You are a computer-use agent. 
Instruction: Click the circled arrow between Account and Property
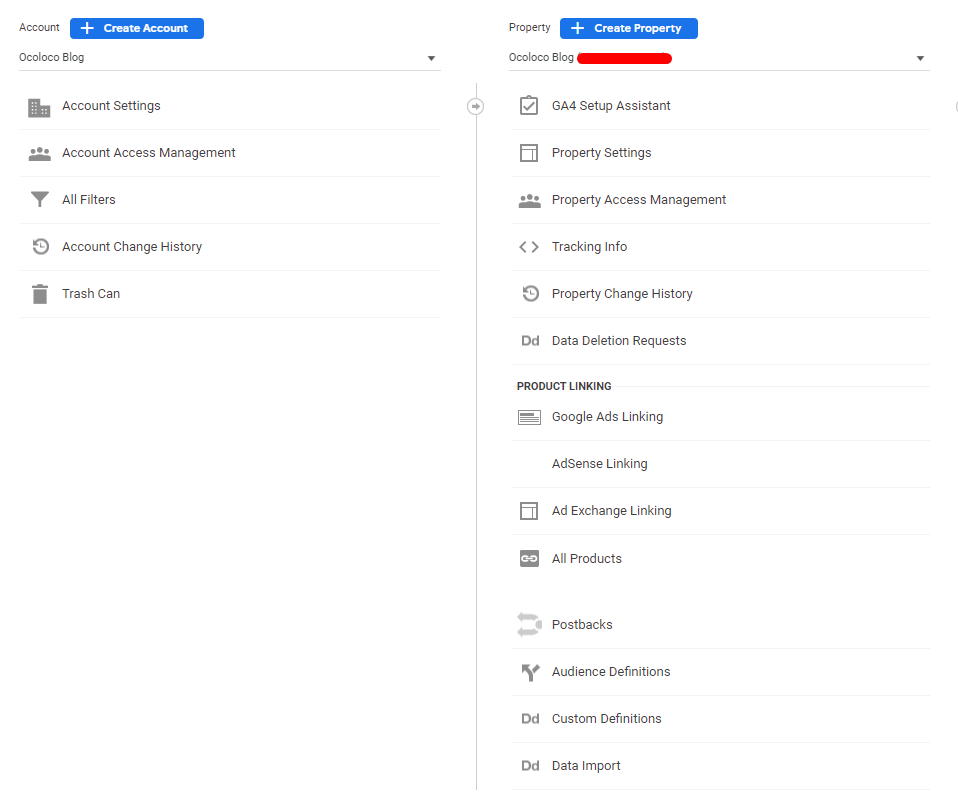[x=475, y=106]
